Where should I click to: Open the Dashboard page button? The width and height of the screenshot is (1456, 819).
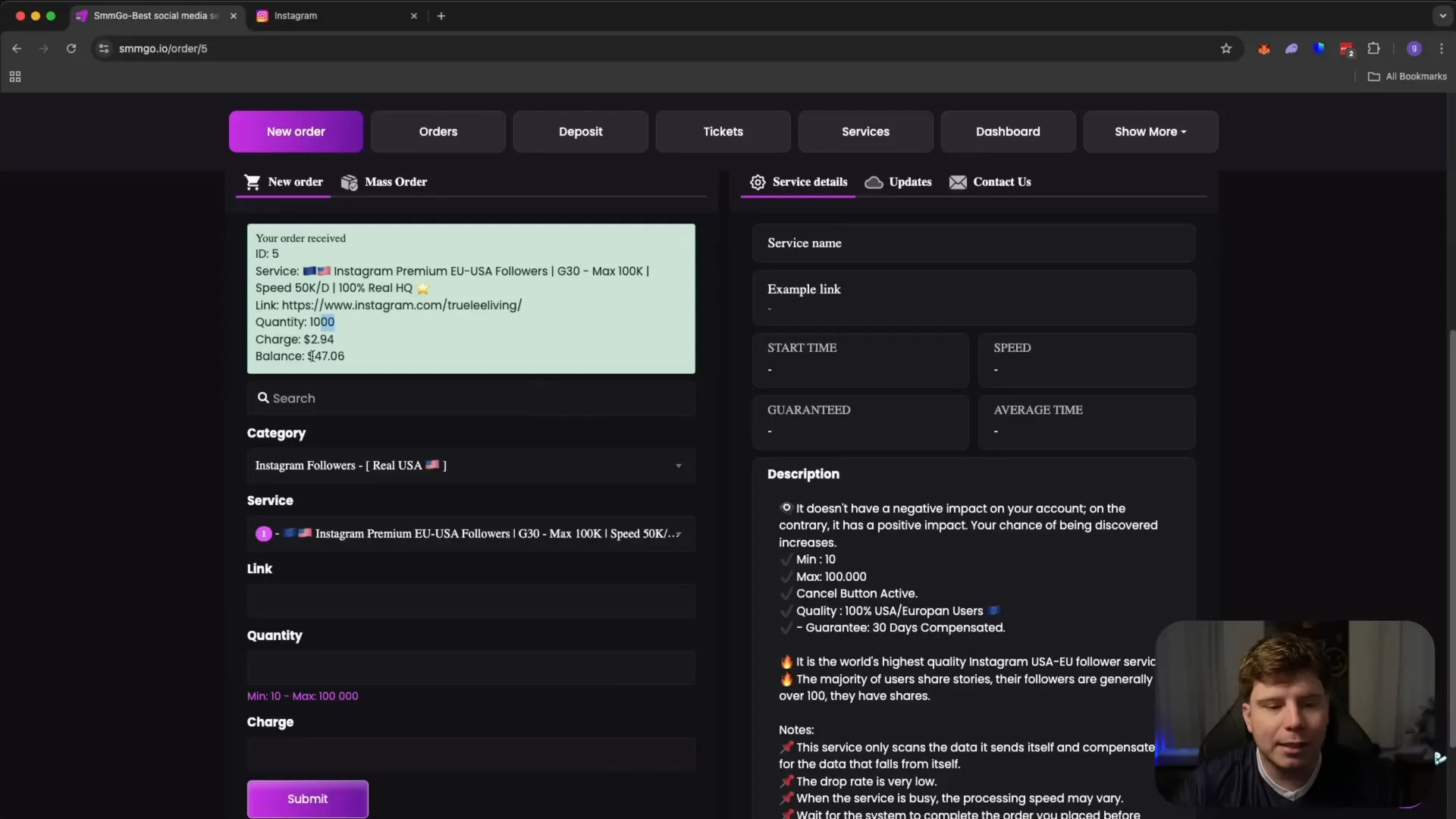1007,132
